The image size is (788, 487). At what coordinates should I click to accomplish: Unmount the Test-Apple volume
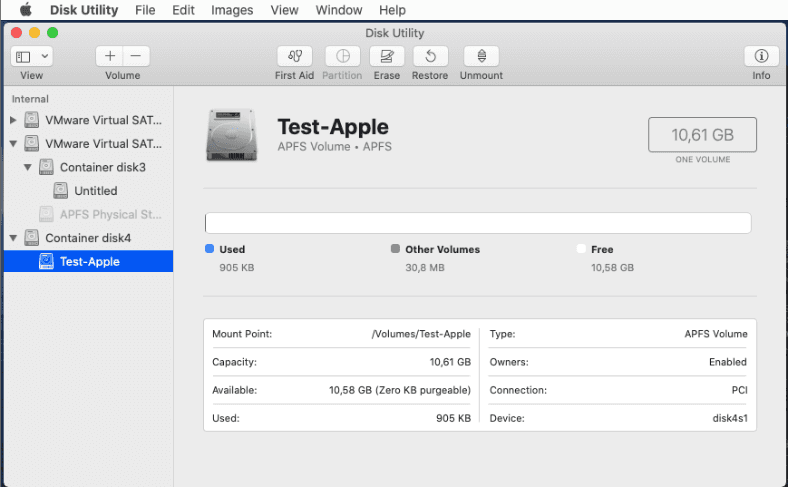point(481,56)
